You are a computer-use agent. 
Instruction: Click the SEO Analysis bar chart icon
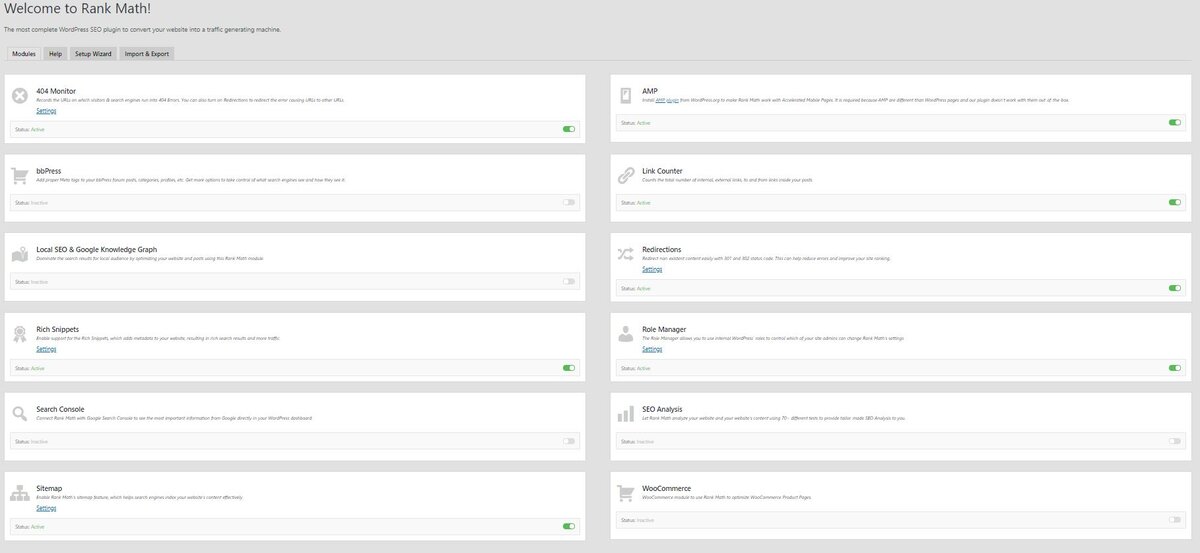click(625, 413)
